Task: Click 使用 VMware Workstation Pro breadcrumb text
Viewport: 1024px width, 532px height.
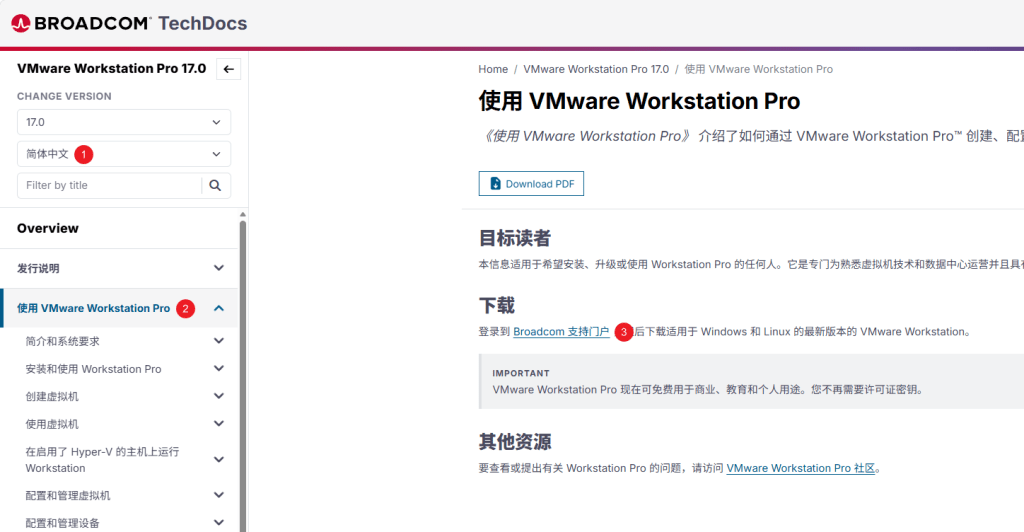Action: click(759, 69)
